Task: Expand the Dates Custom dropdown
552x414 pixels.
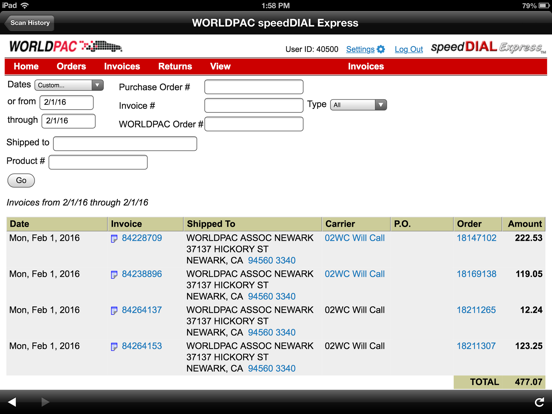Action: (x=69, y=85)
